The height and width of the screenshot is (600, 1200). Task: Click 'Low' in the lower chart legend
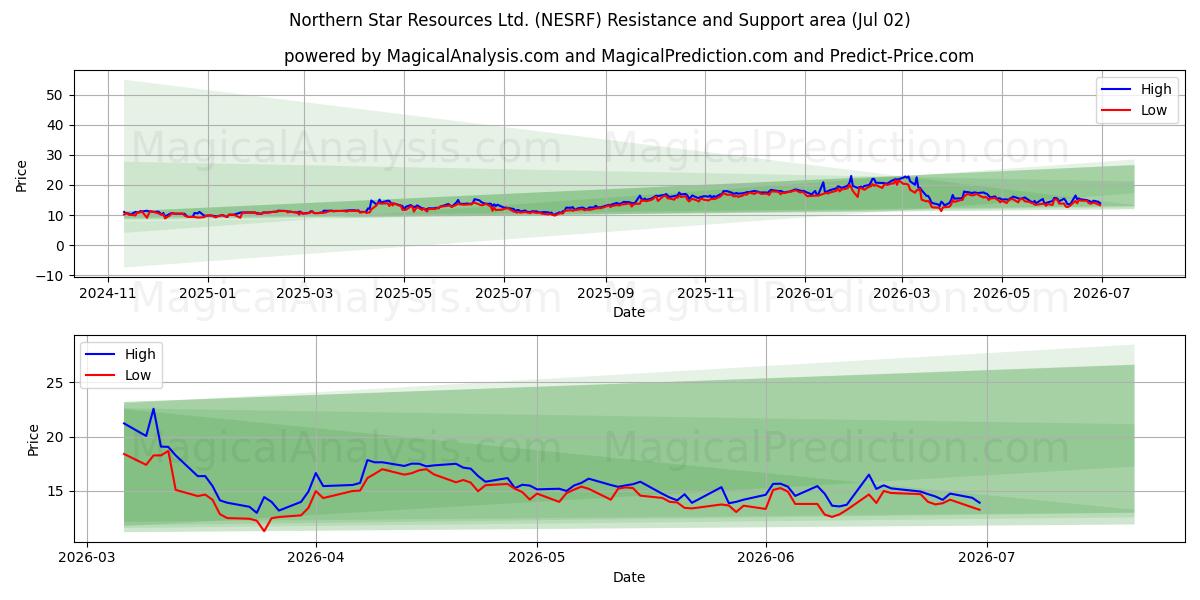(139, 375)
